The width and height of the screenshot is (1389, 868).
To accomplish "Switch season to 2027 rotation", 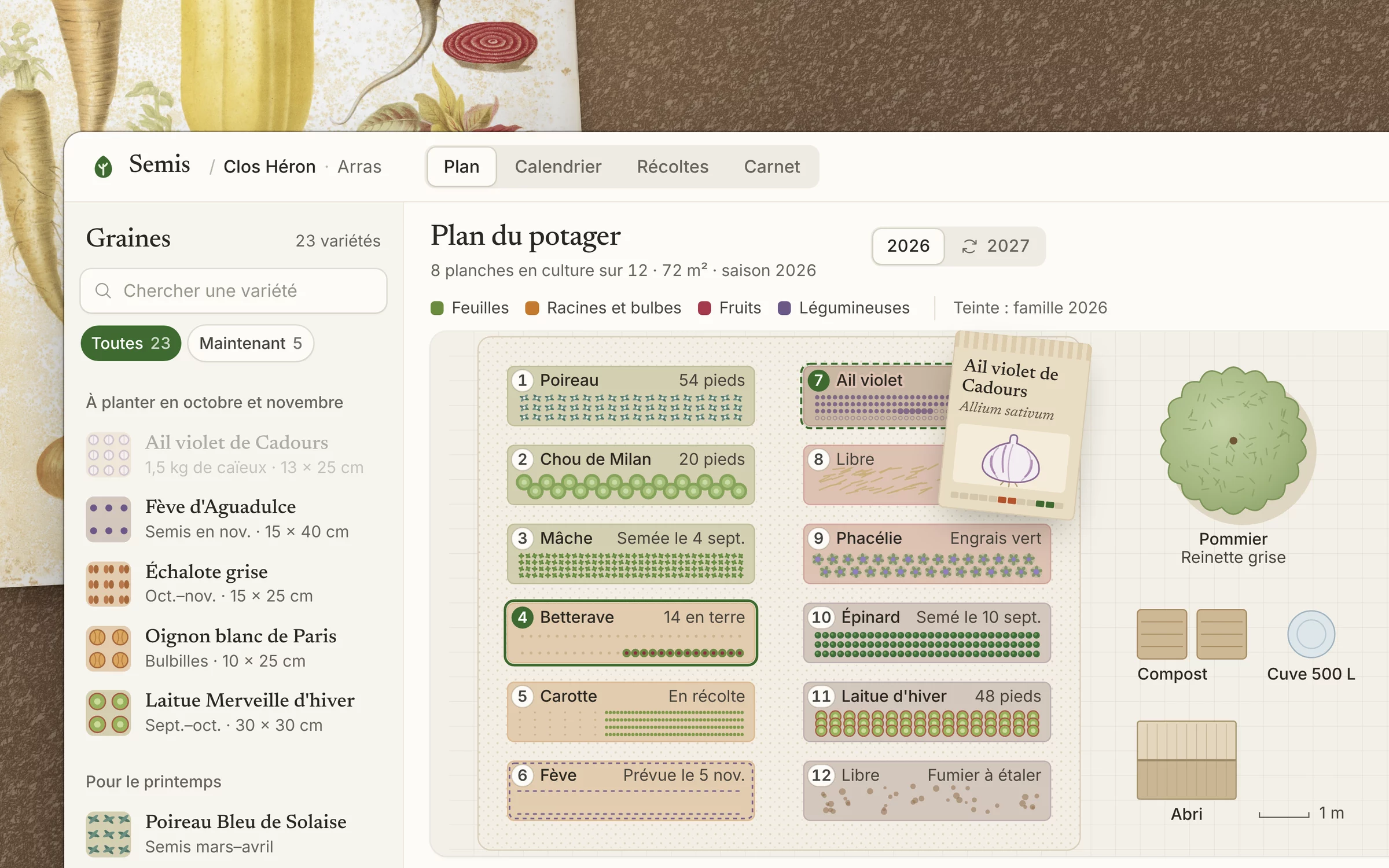I will [995, 246].
